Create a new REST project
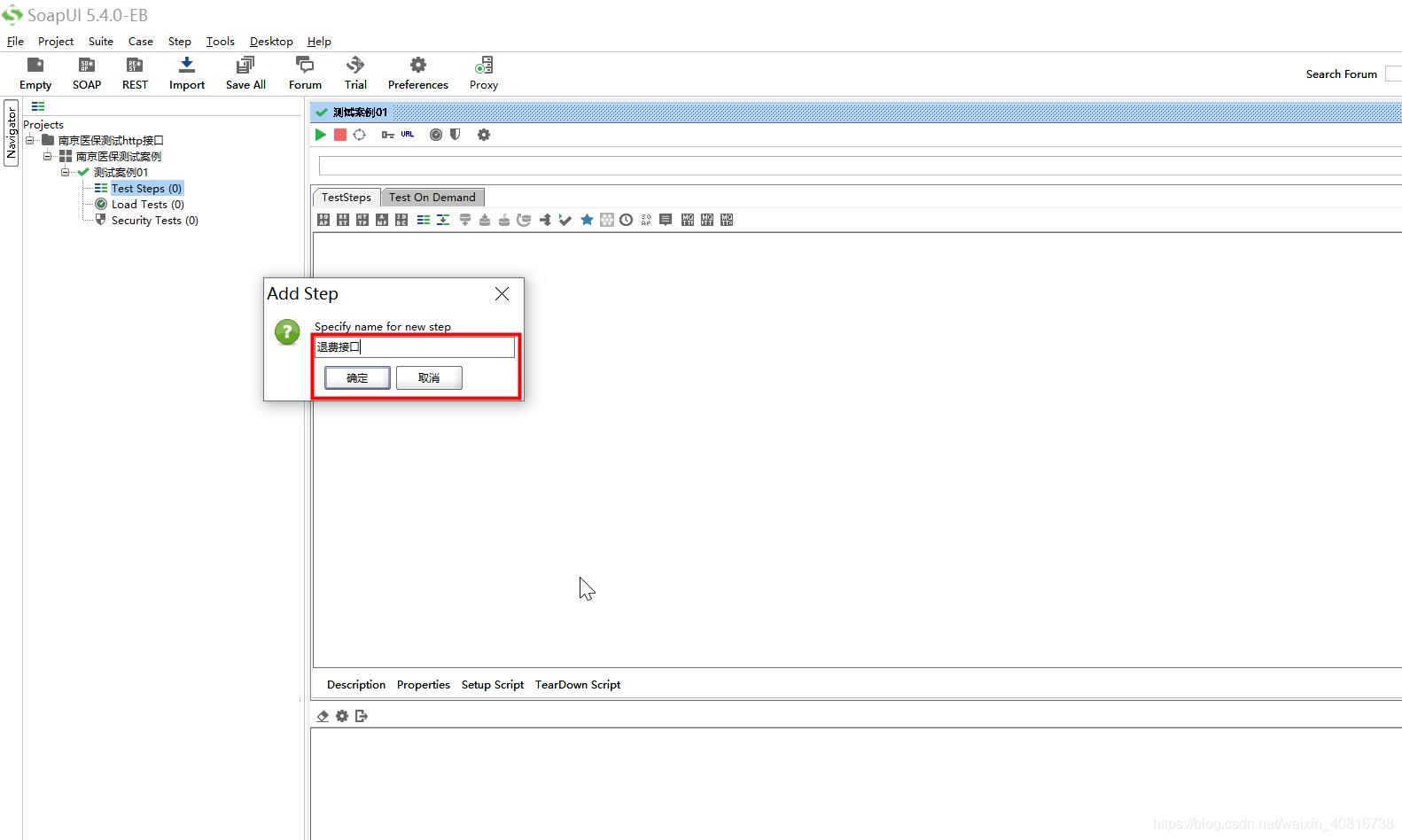 tap(135, 74)
